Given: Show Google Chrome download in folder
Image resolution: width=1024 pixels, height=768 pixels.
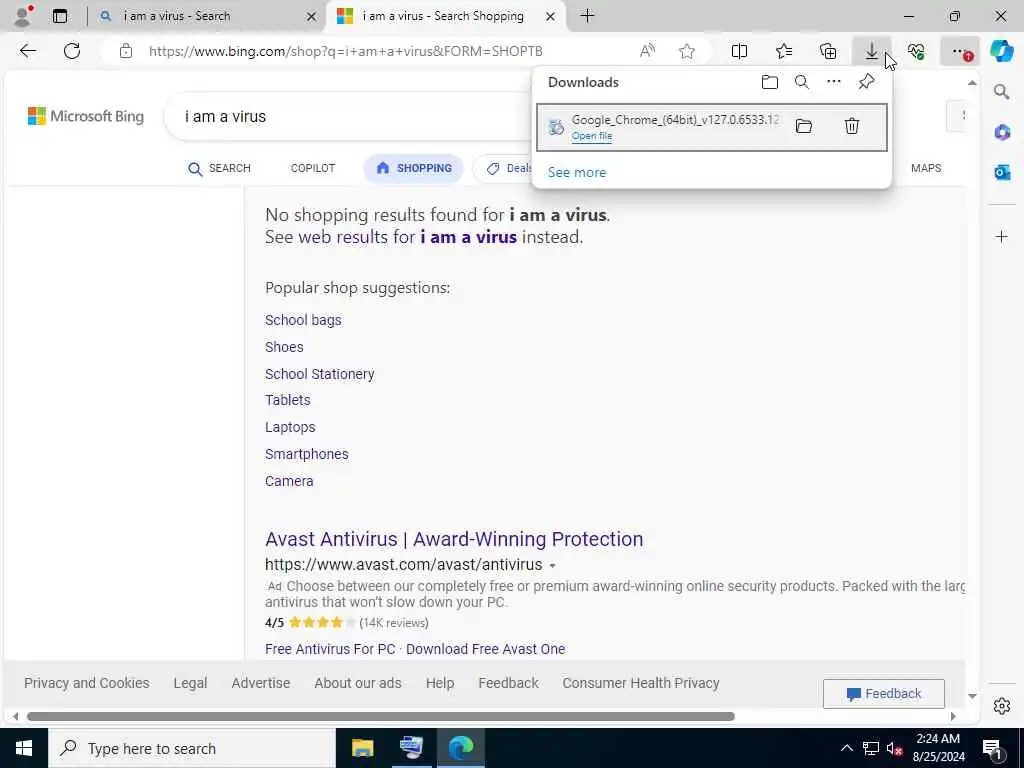Looking at the screenshot, I should click(804, 126).
